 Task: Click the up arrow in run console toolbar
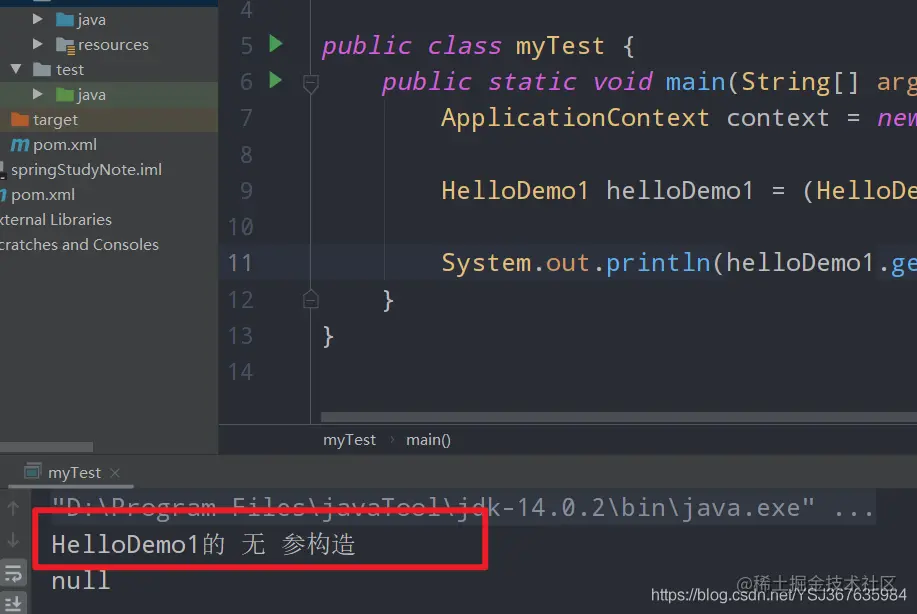coord(13,508)
